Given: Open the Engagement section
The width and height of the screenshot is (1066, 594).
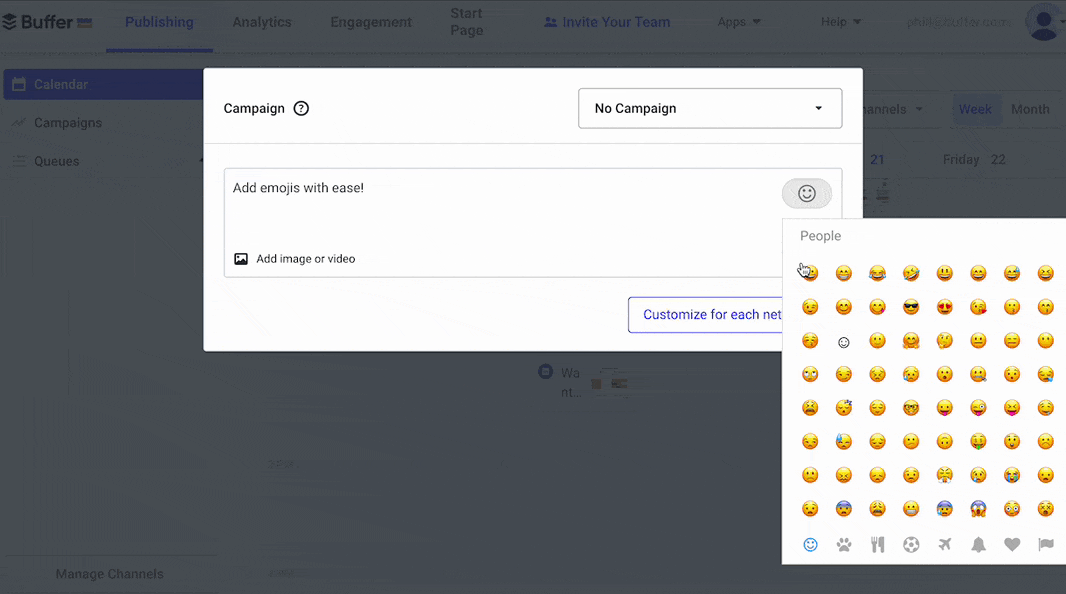Looking at the screenshot, I should coord(371,21).
